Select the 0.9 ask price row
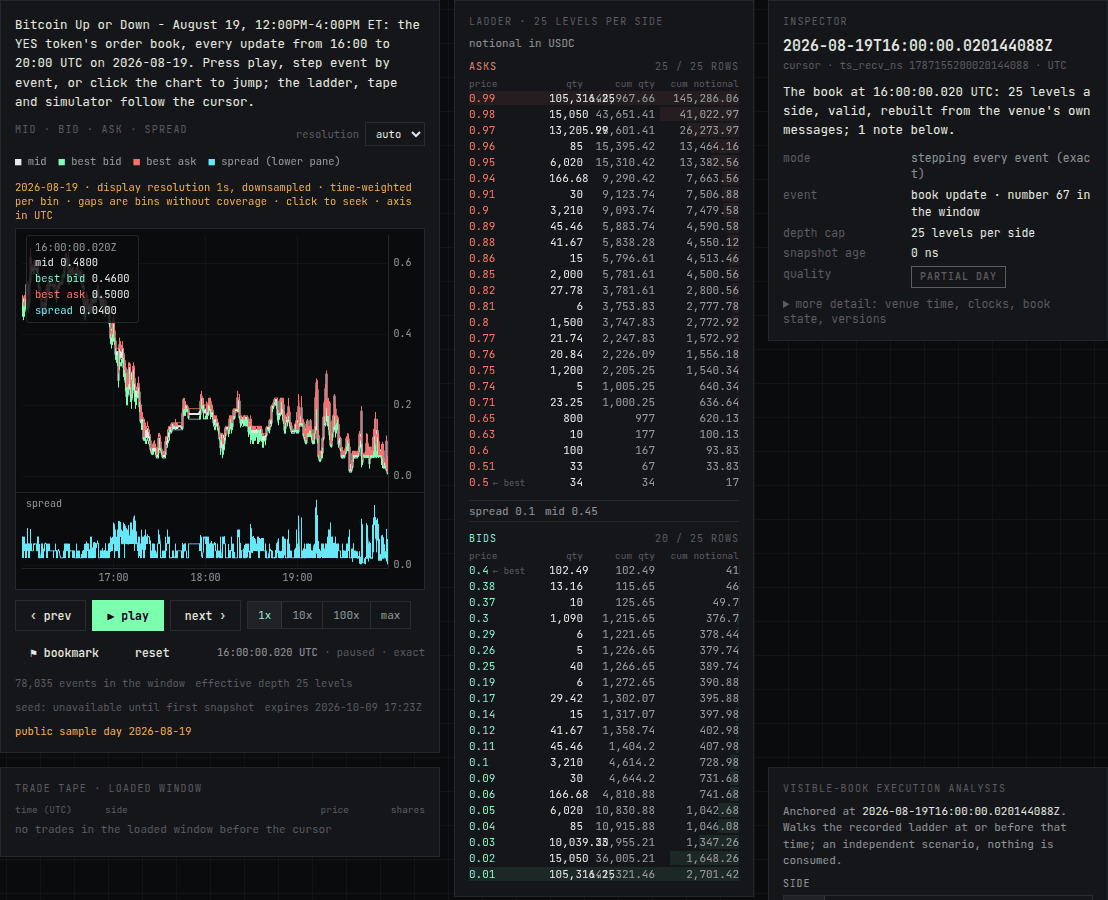 coord(603,211)
